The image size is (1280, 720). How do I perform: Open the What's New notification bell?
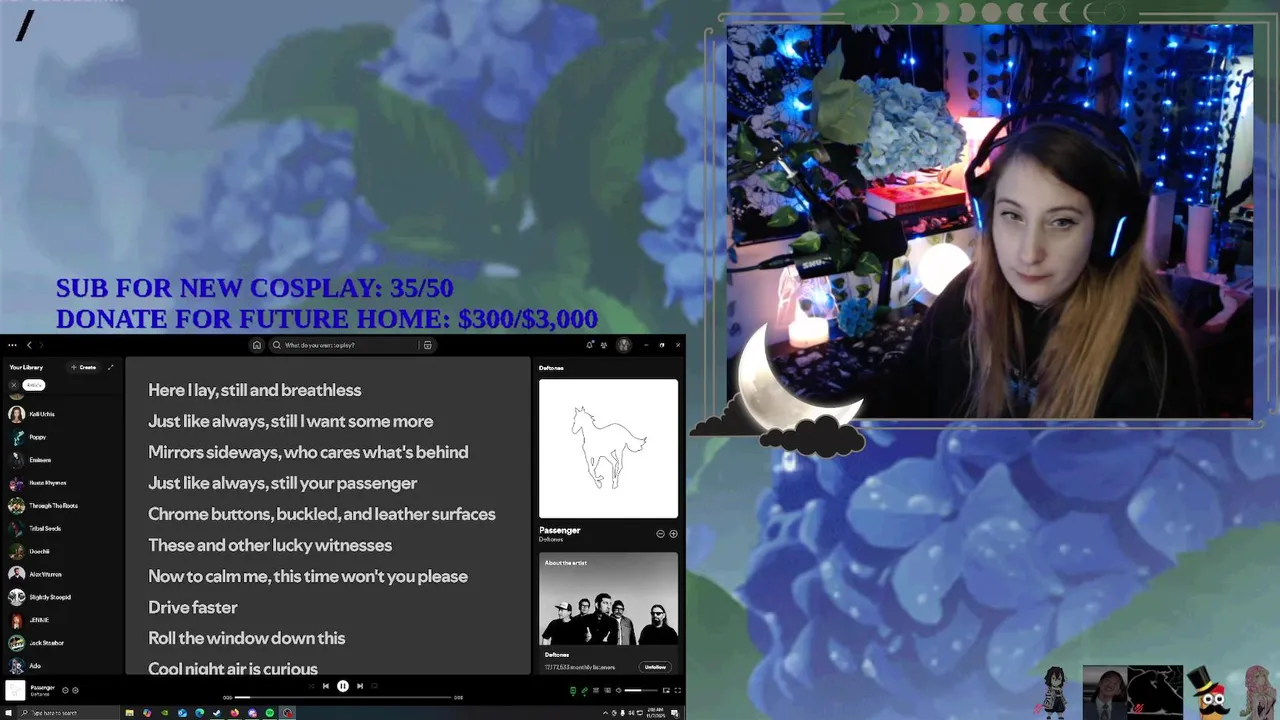pos(590,345)
